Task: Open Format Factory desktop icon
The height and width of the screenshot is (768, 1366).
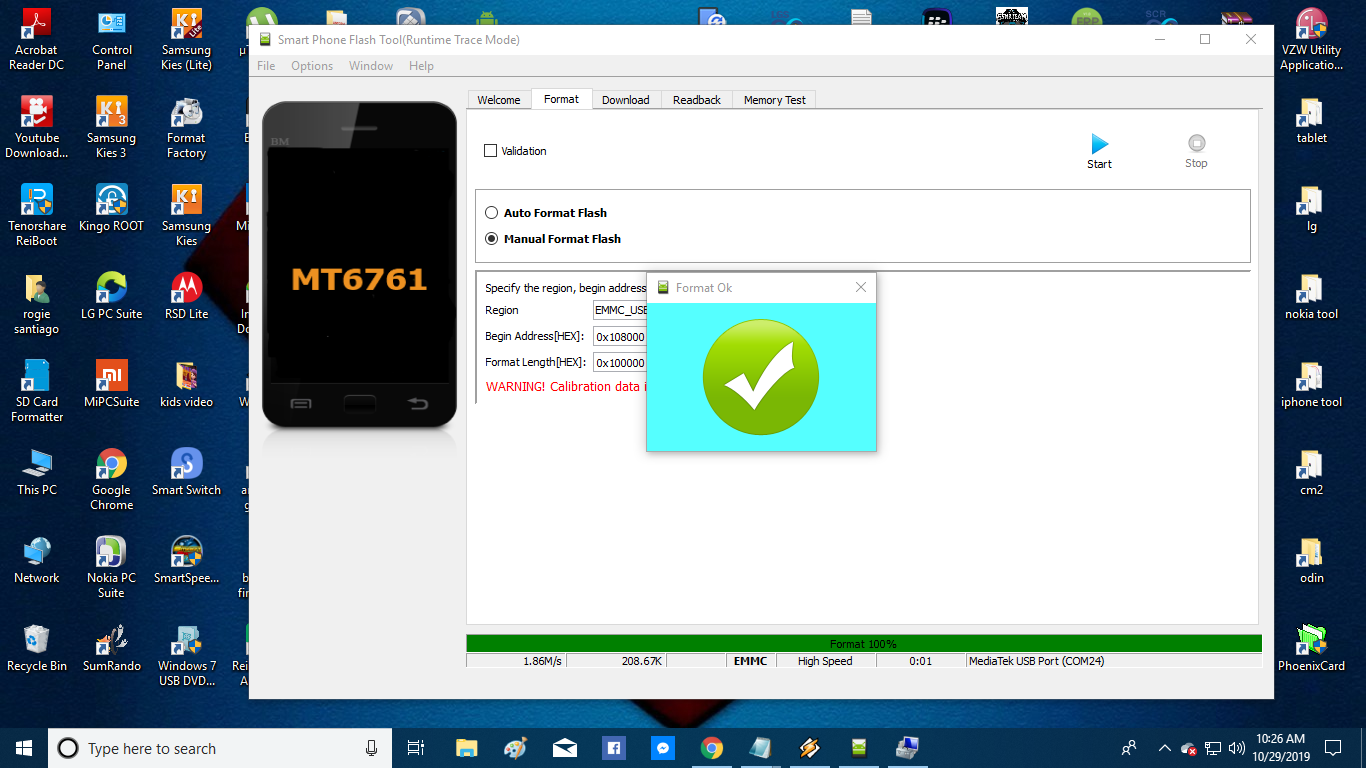Action: tap(186, 128)
